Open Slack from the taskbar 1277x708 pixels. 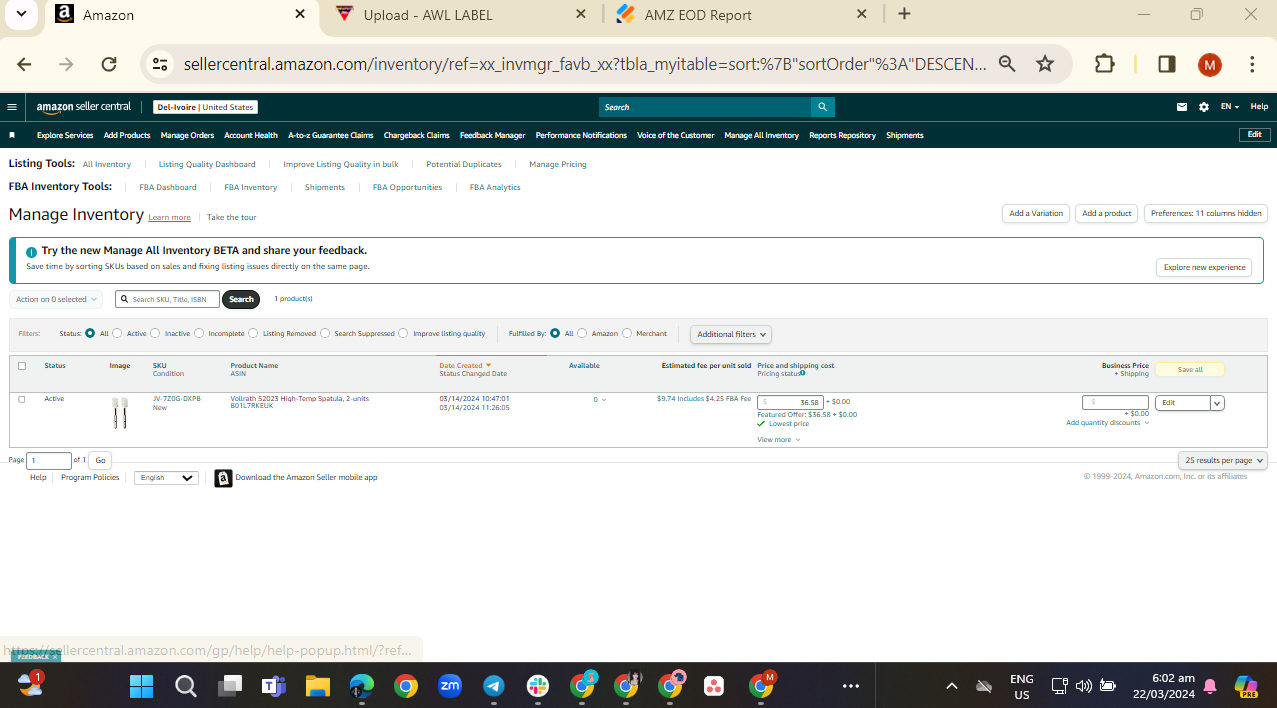click(538, 686)
